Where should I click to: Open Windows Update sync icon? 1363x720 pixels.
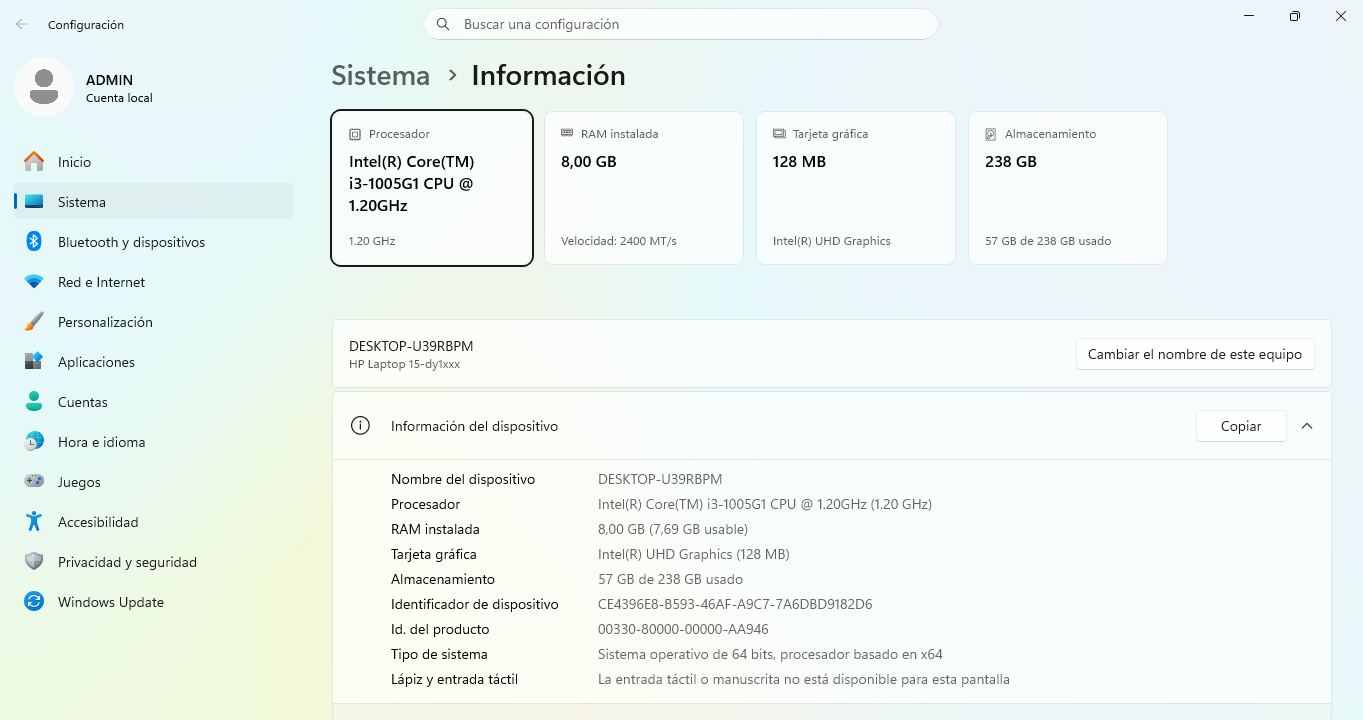tap(34, 602)
